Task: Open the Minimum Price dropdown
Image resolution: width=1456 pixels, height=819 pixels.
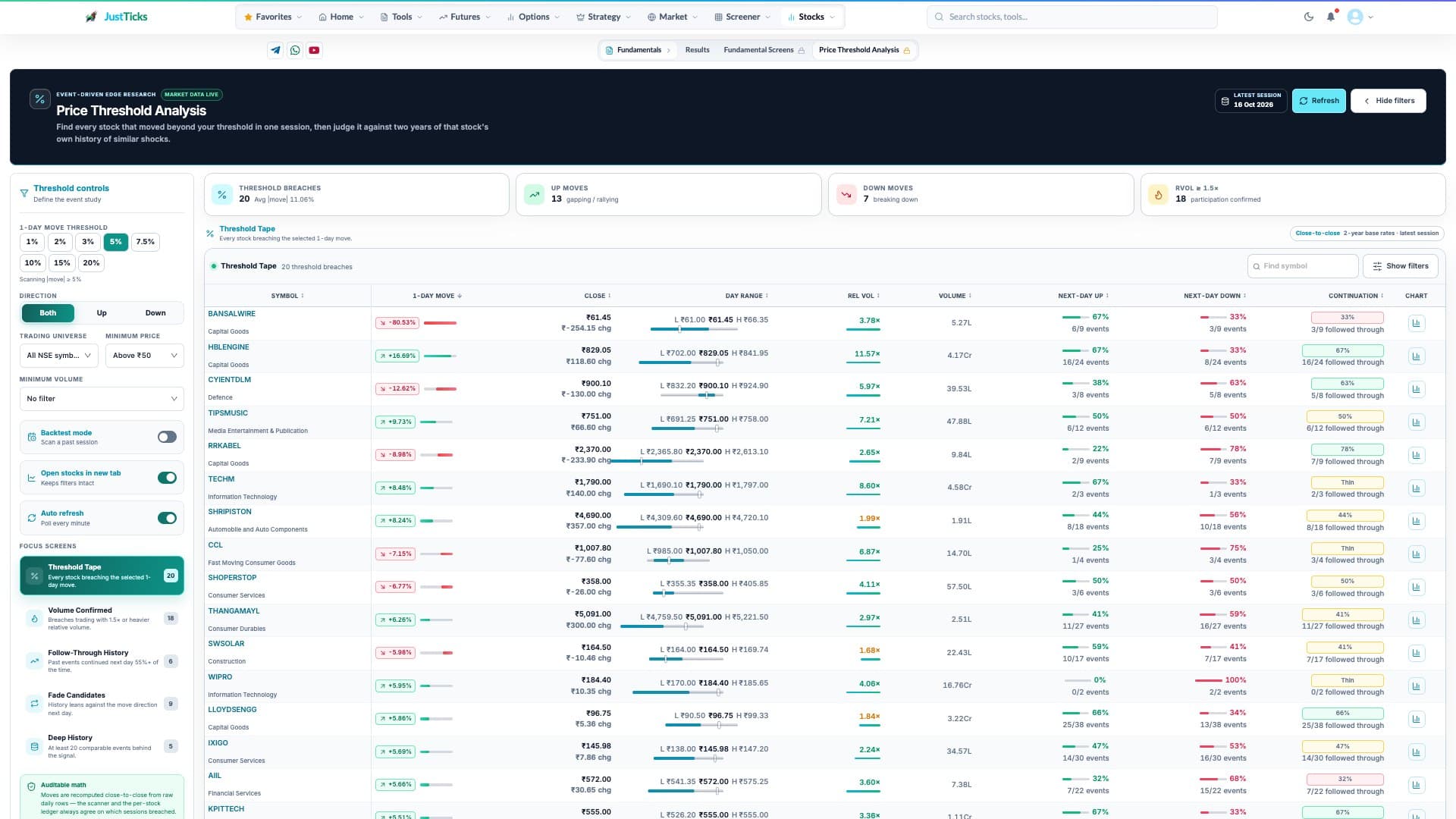Action: [145, 355]
